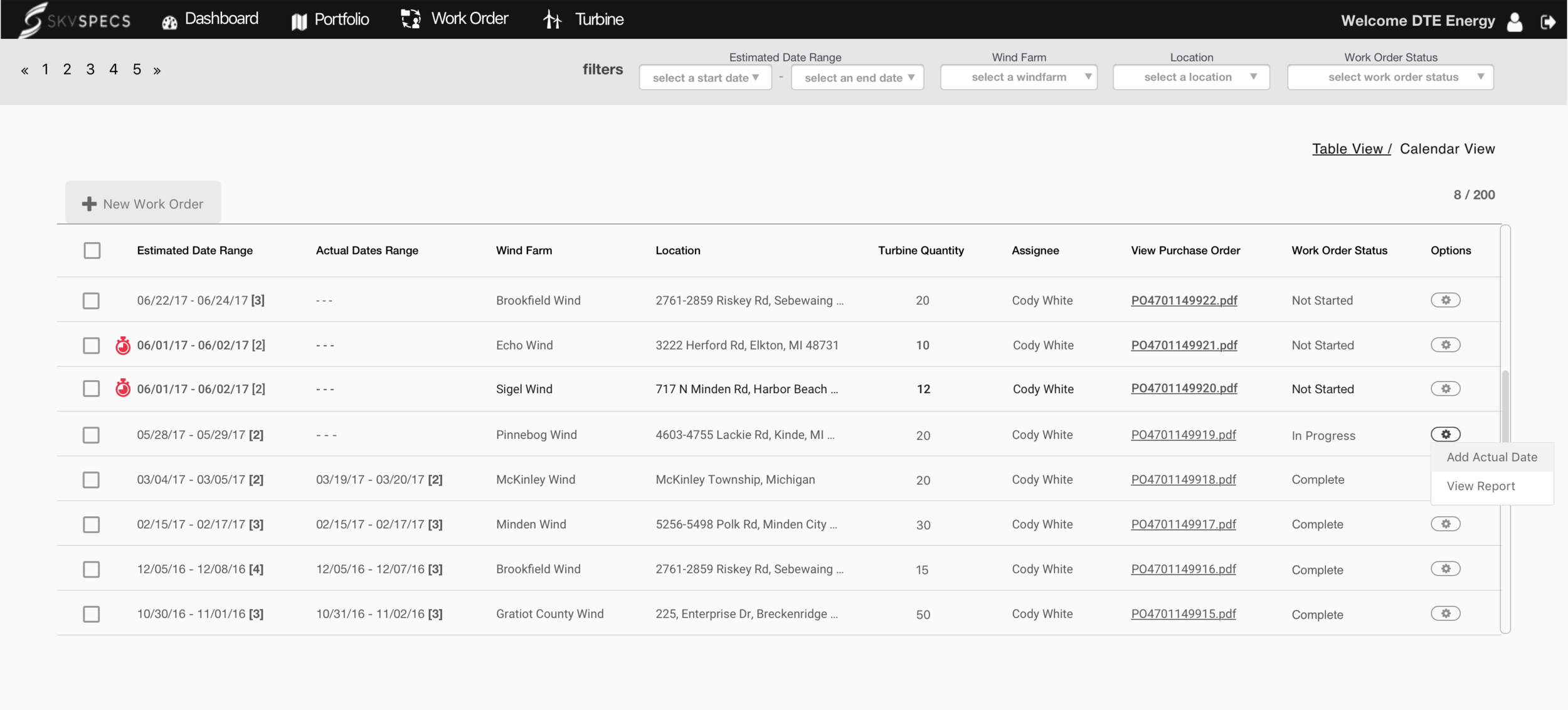Click the options gear for Minden Wind row
This screenshot has height=710, width=1568.
pyautogui.click(x=1445, y=524)
